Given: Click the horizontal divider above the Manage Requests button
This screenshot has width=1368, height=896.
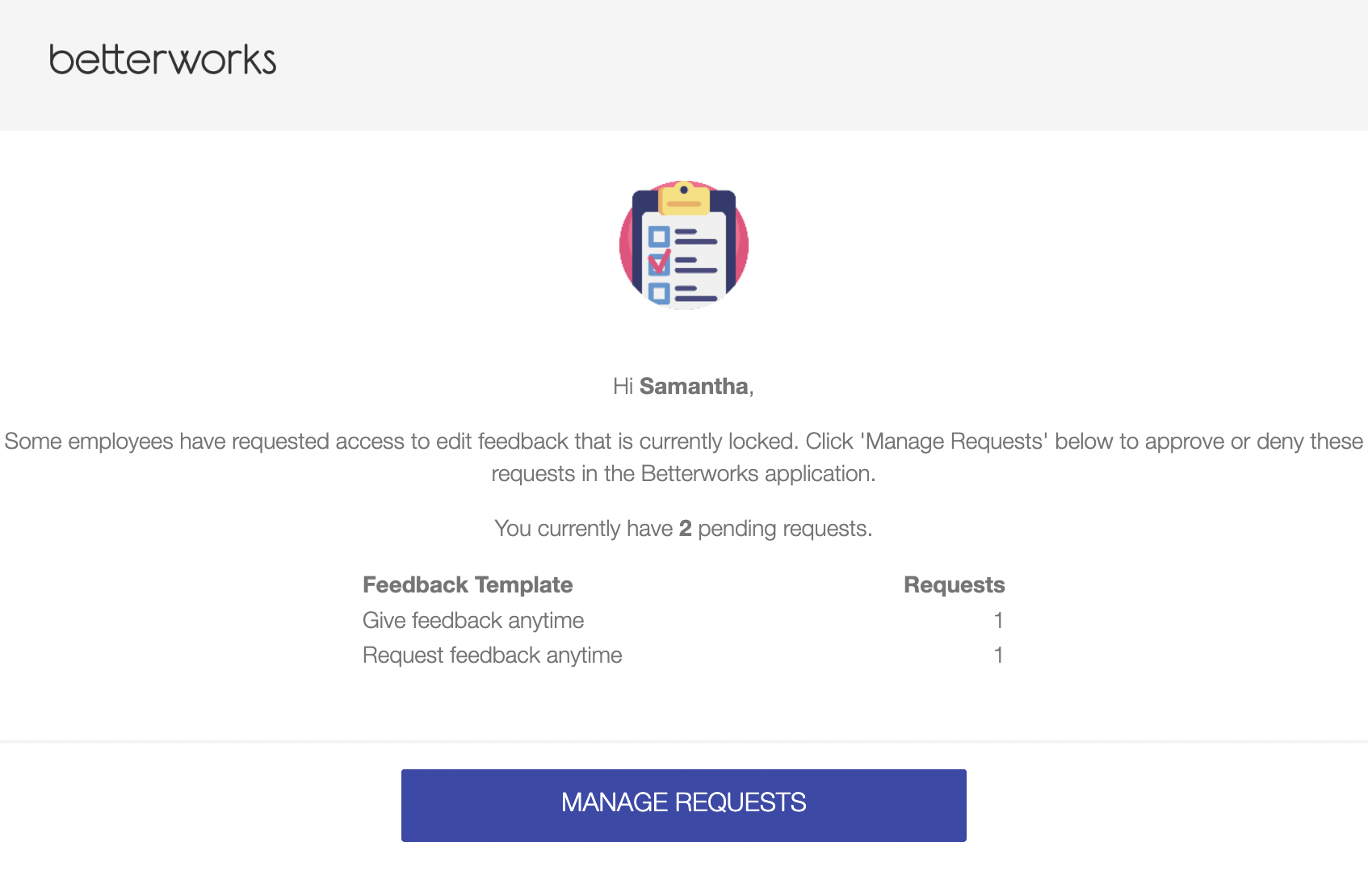Looking at the screenshot, I should (x=683, y=741).
